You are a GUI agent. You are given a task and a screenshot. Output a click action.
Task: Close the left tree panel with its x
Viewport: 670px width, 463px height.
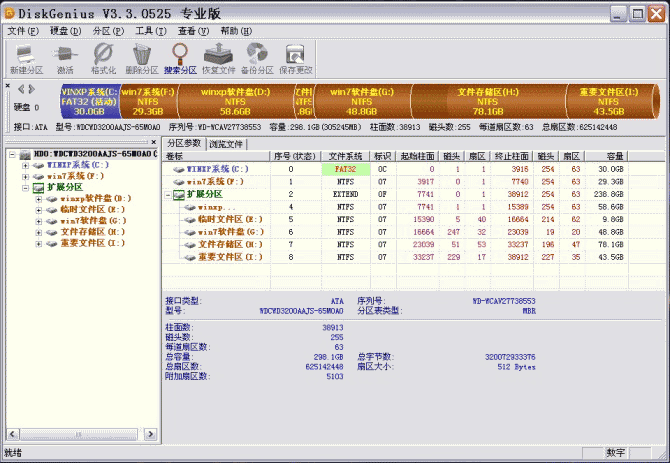coord(154,142)
